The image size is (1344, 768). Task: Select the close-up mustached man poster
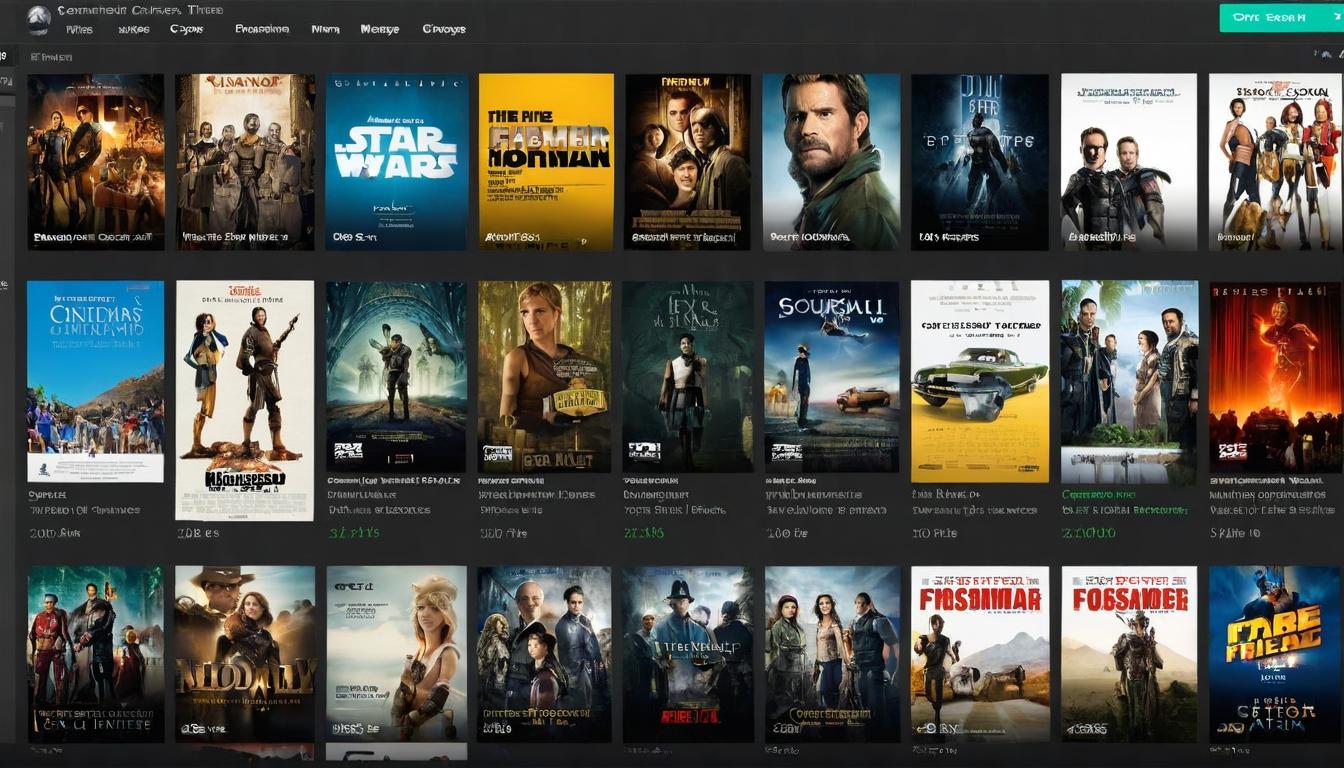click(x=831, y=161)
